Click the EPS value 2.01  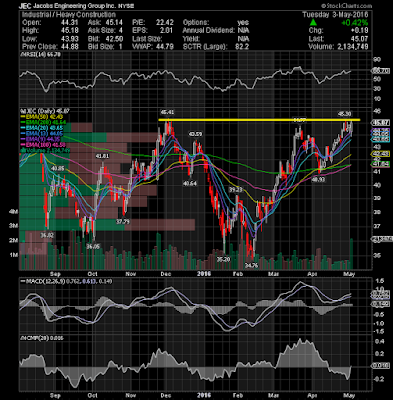tap(166, 30)
